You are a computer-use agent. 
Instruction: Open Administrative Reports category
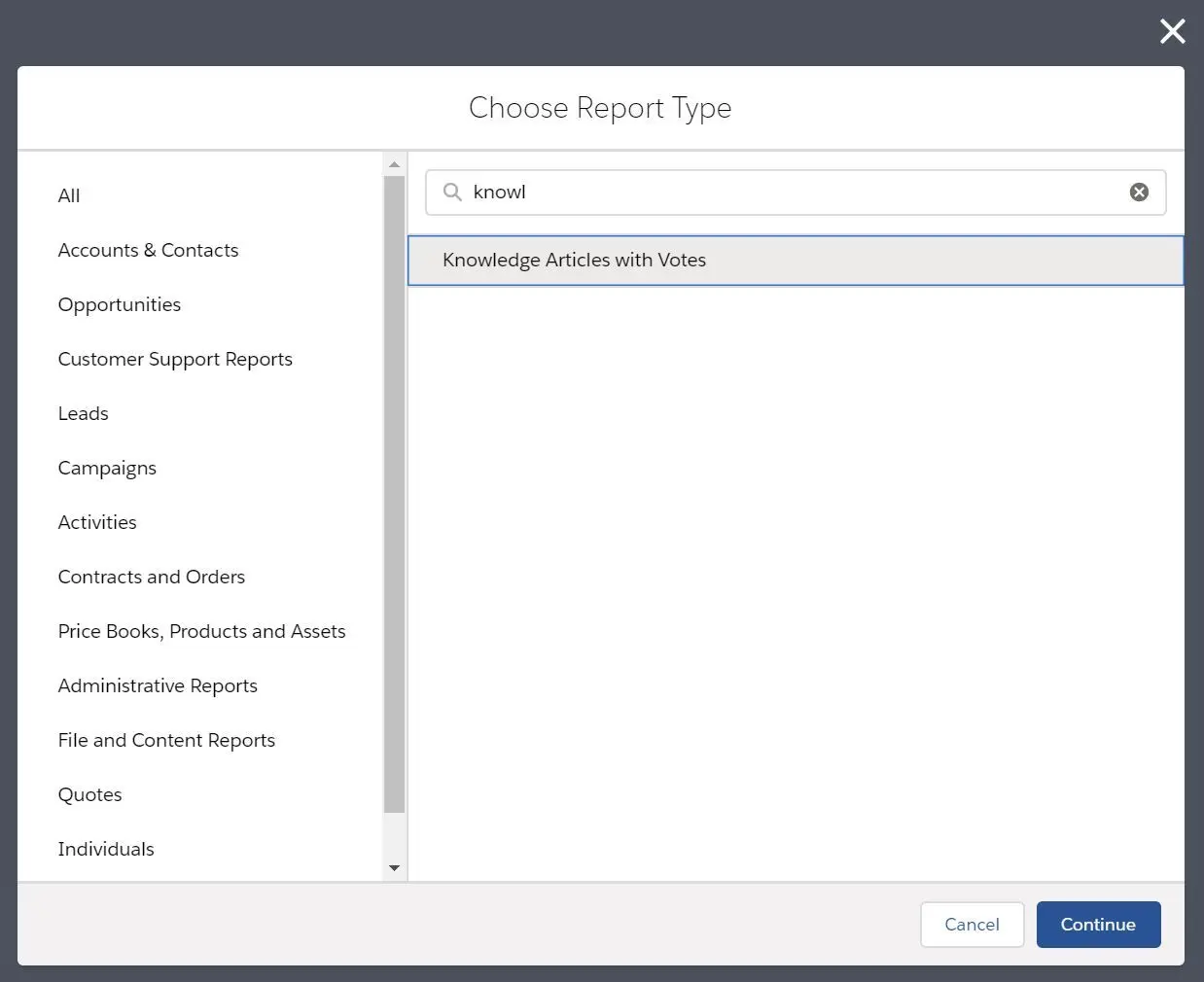(x=158, y=685)
